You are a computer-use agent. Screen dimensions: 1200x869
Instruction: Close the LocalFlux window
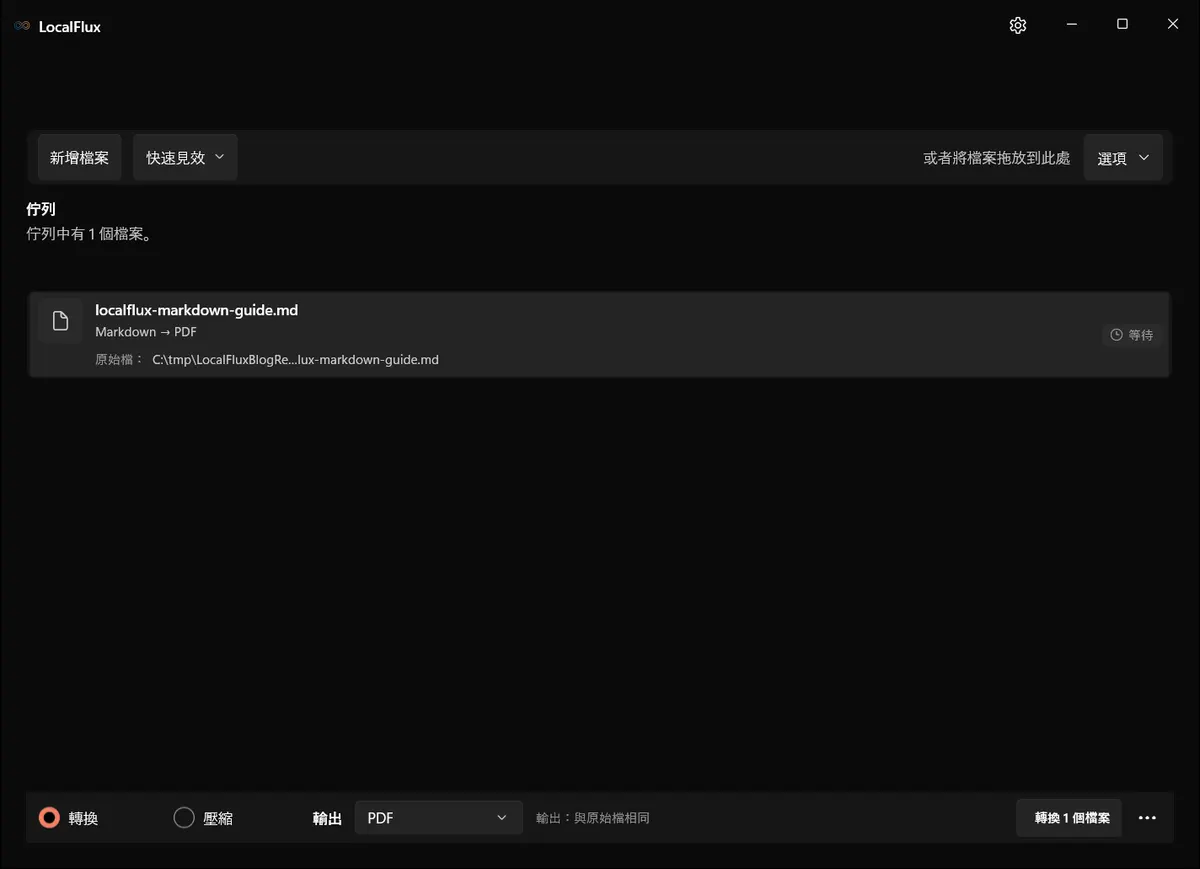(1173, 25)
